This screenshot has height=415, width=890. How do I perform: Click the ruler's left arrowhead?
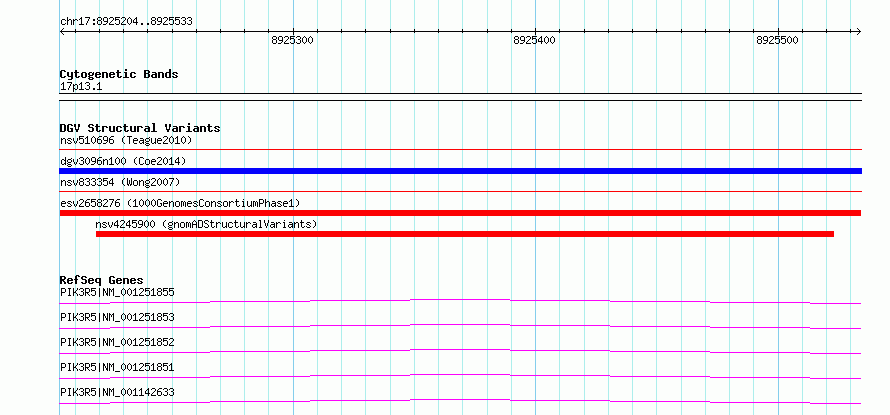[62, 31]
